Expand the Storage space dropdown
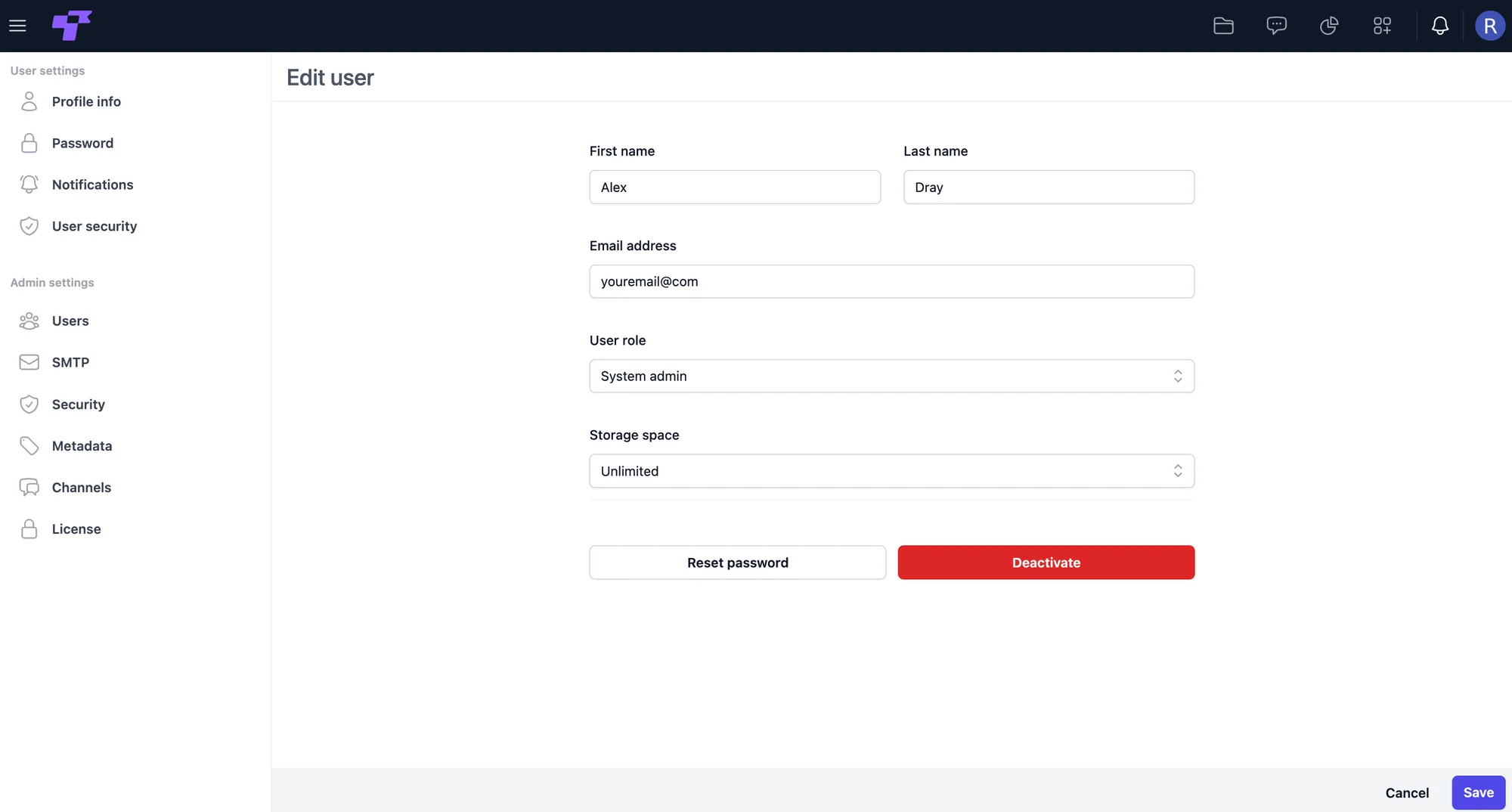 (892, 471)
